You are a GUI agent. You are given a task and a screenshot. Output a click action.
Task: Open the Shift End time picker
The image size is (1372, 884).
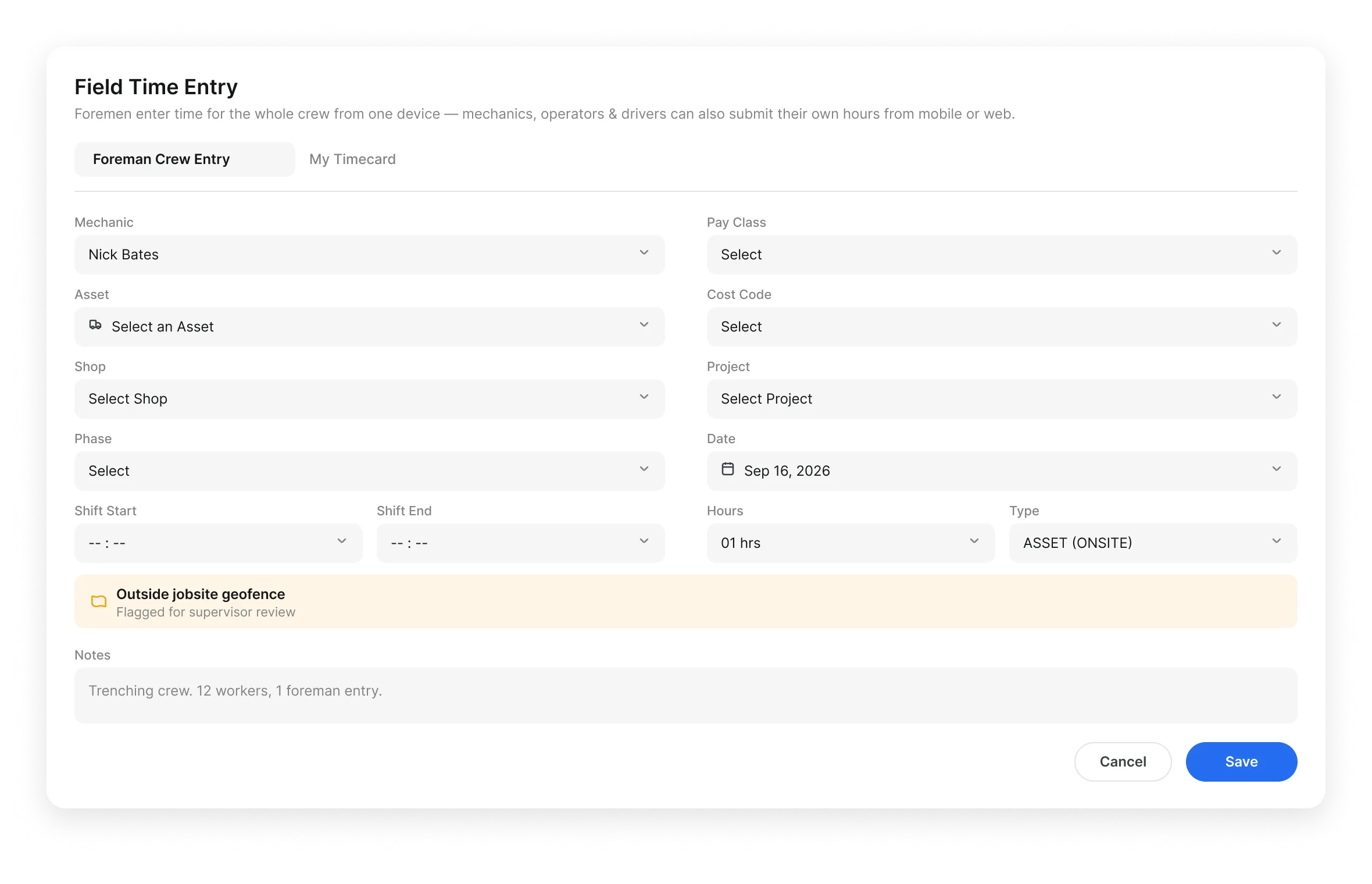coord(521,543)
